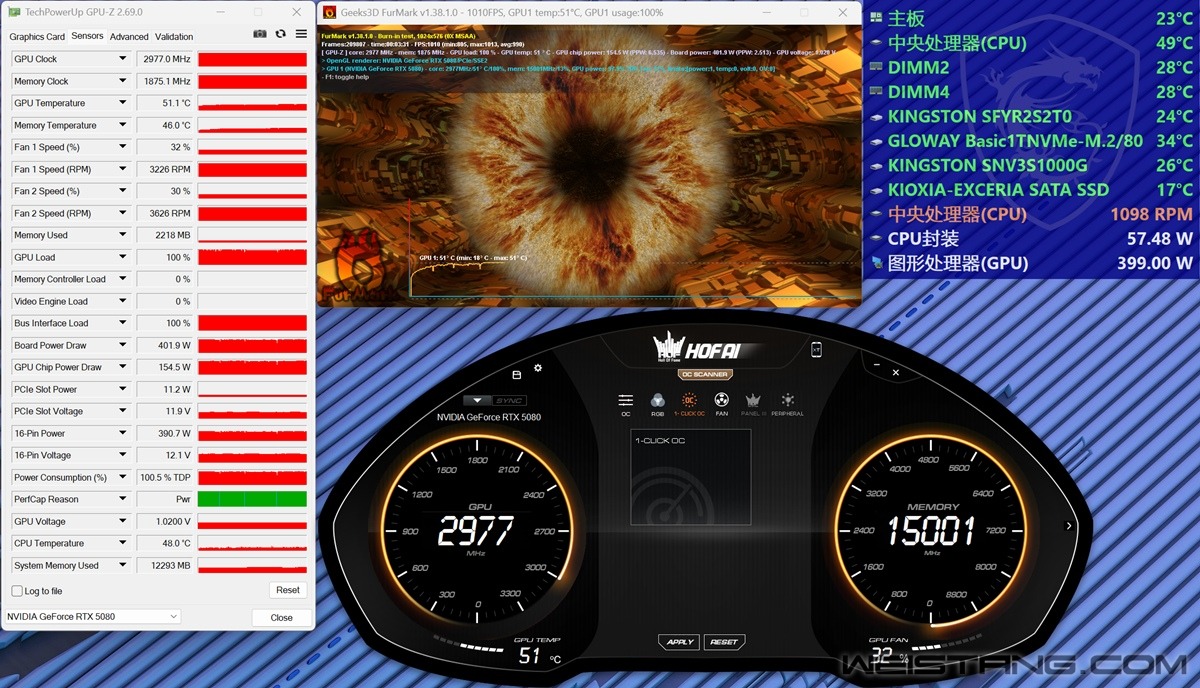Click the DIMM2 temperature row

tap(1031, 67)
